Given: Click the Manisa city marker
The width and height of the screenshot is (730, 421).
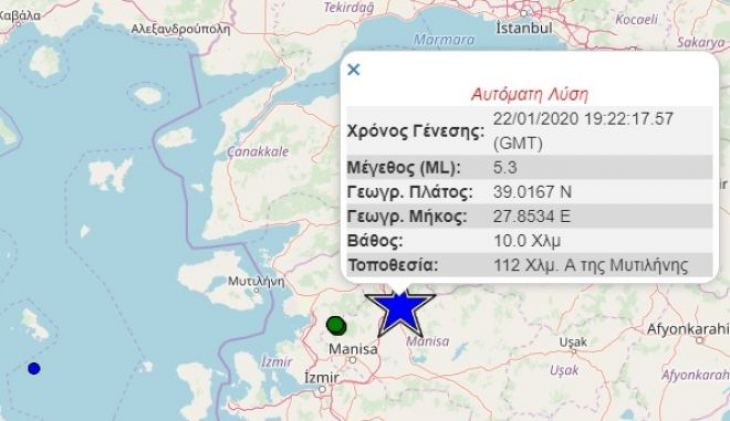Looking at the screenshot, I should 353,360.
